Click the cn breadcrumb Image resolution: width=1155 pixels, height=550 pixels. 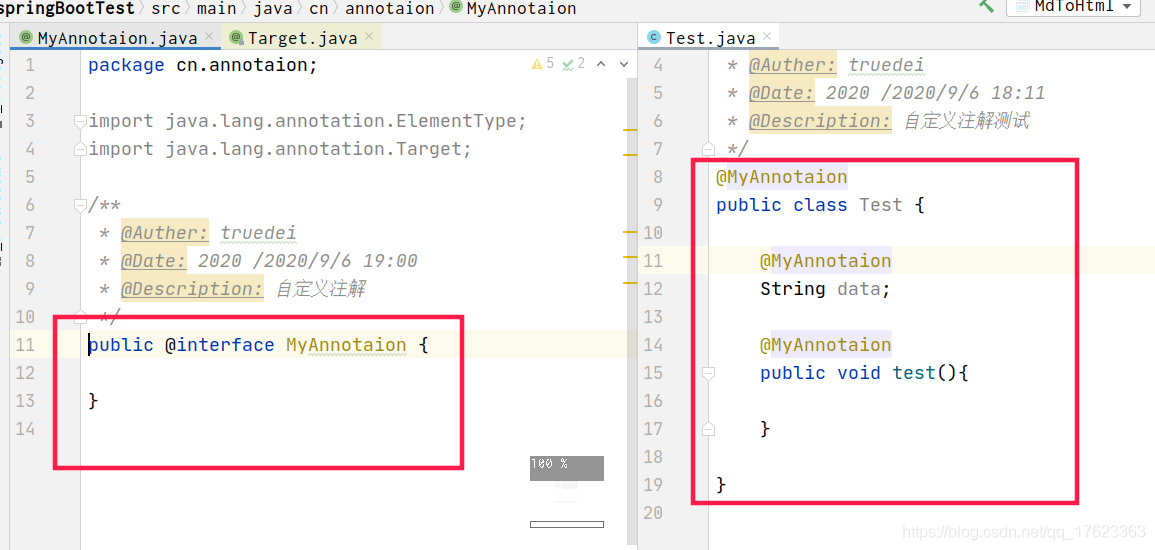pyautogui.click(x=318, y=8)
